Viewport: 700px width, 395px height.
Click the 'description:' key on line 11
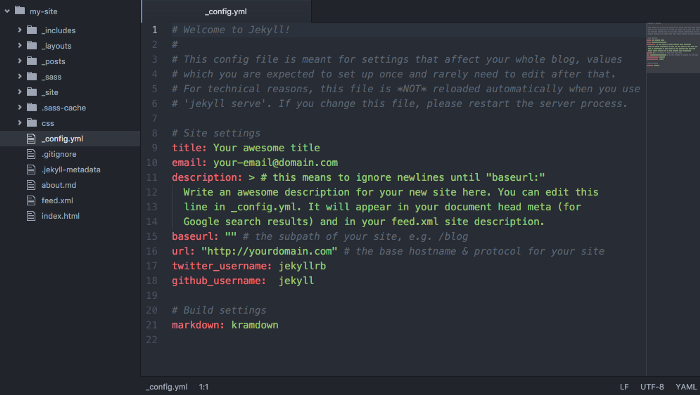tap(207, 178)
